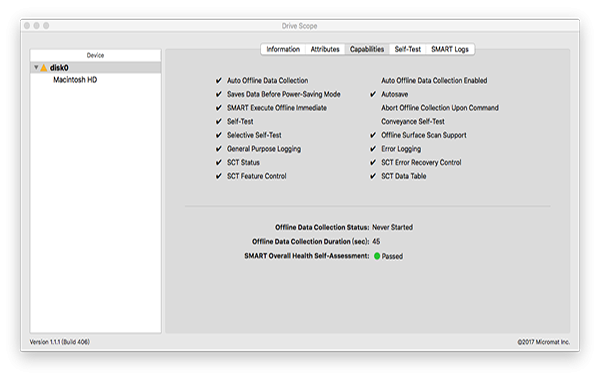Click checkmark beside SCT Data Table

point(373,176)
